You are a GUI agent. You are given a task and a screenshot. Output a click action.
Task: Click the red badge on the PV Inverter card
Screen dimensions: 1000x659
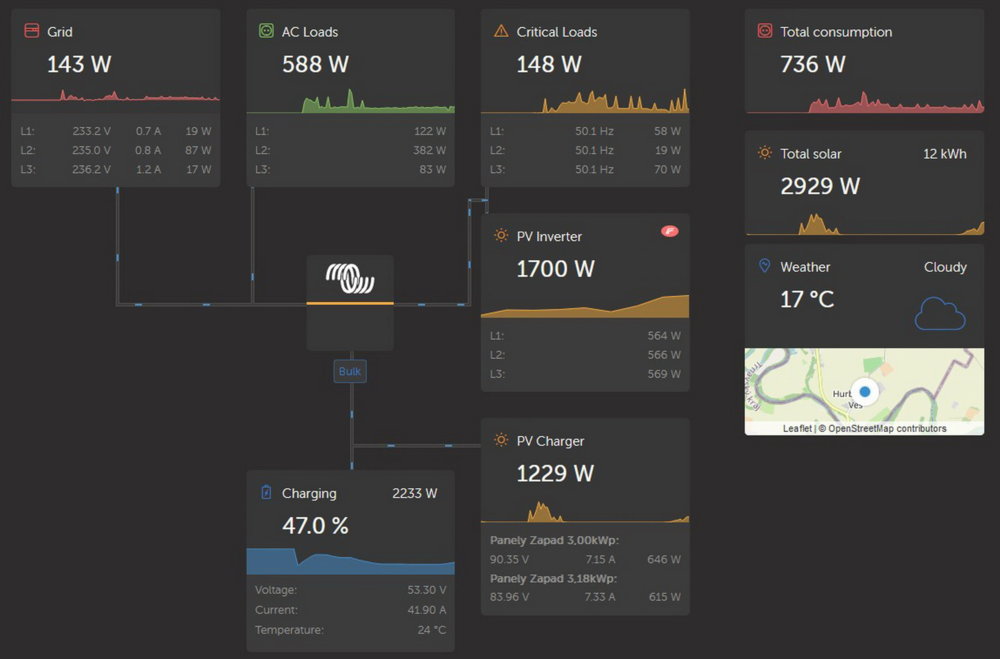click(669, 231)
